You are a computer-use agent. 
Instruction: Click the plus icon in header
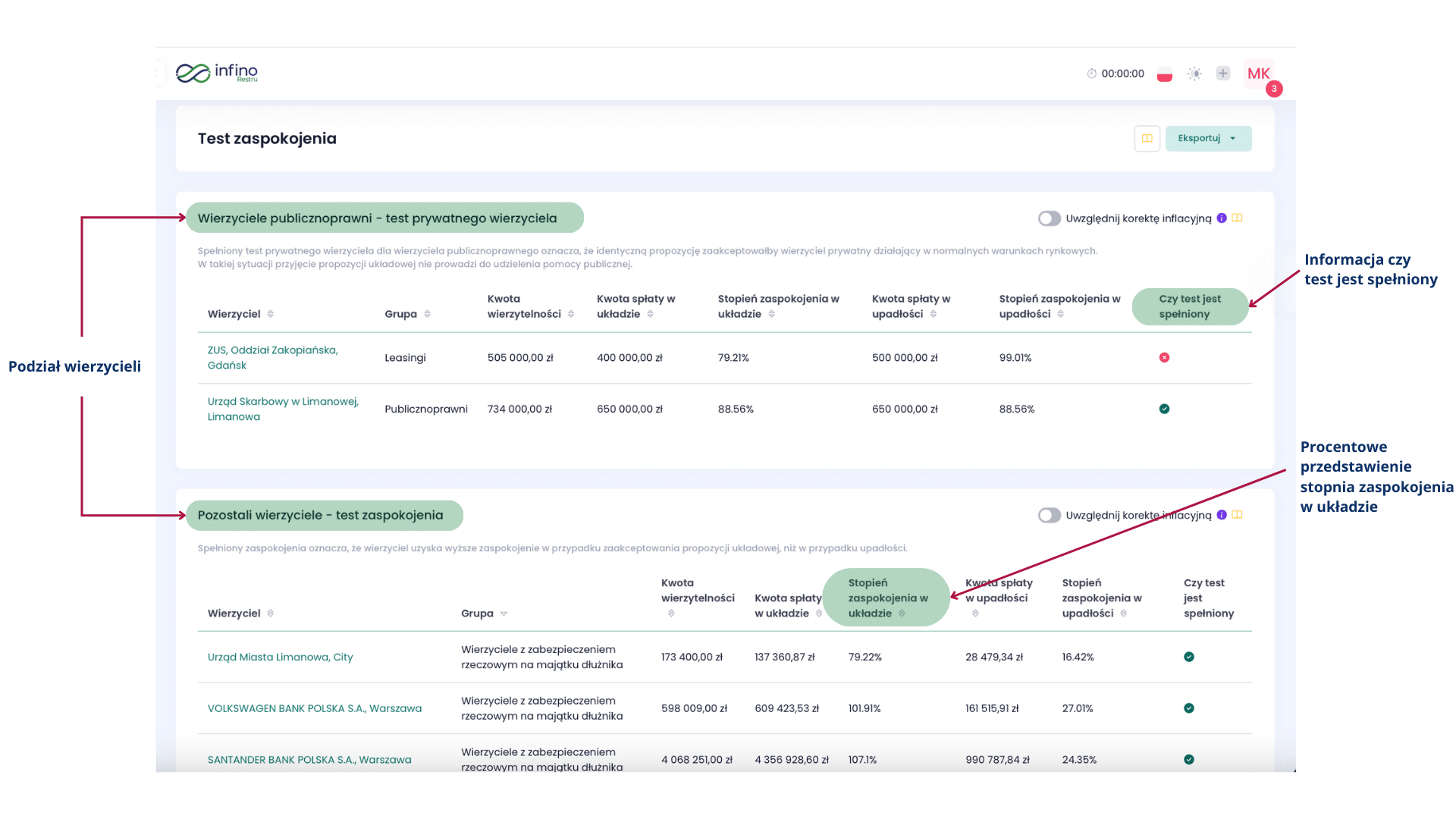[1222, 74]
